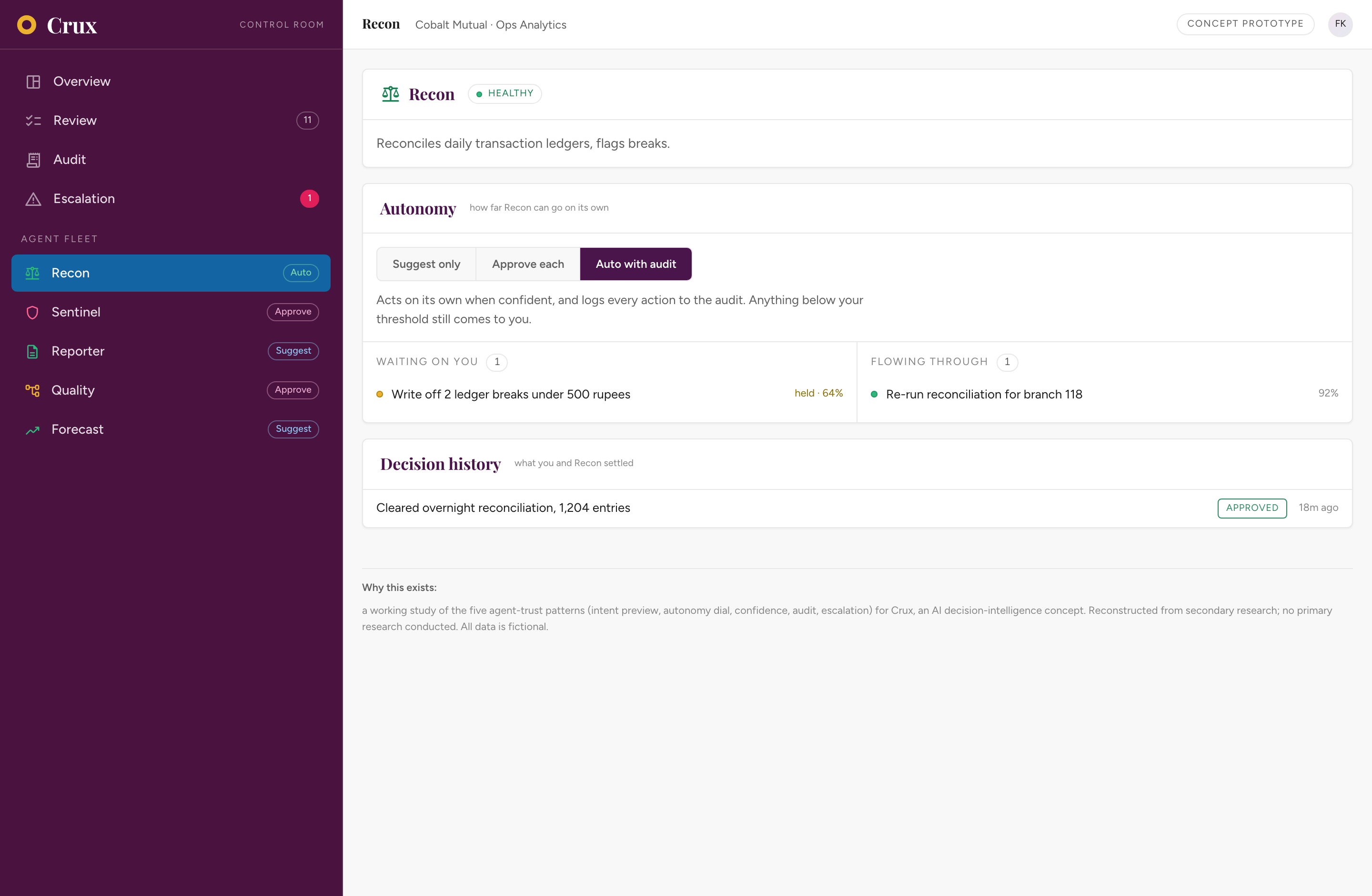Click the scales icon in Recon header card
Screen dimensions: 1372x896
click(x=390, y=93)
